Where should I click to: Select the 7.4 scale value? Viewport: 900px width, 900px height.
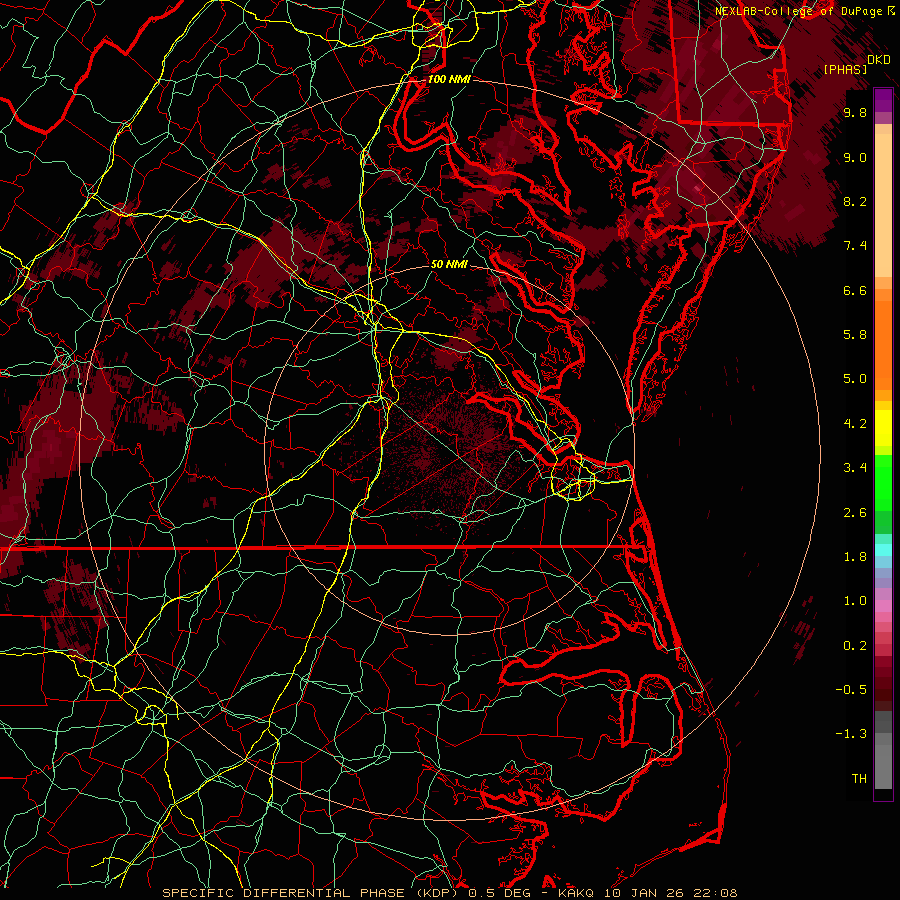855,246
